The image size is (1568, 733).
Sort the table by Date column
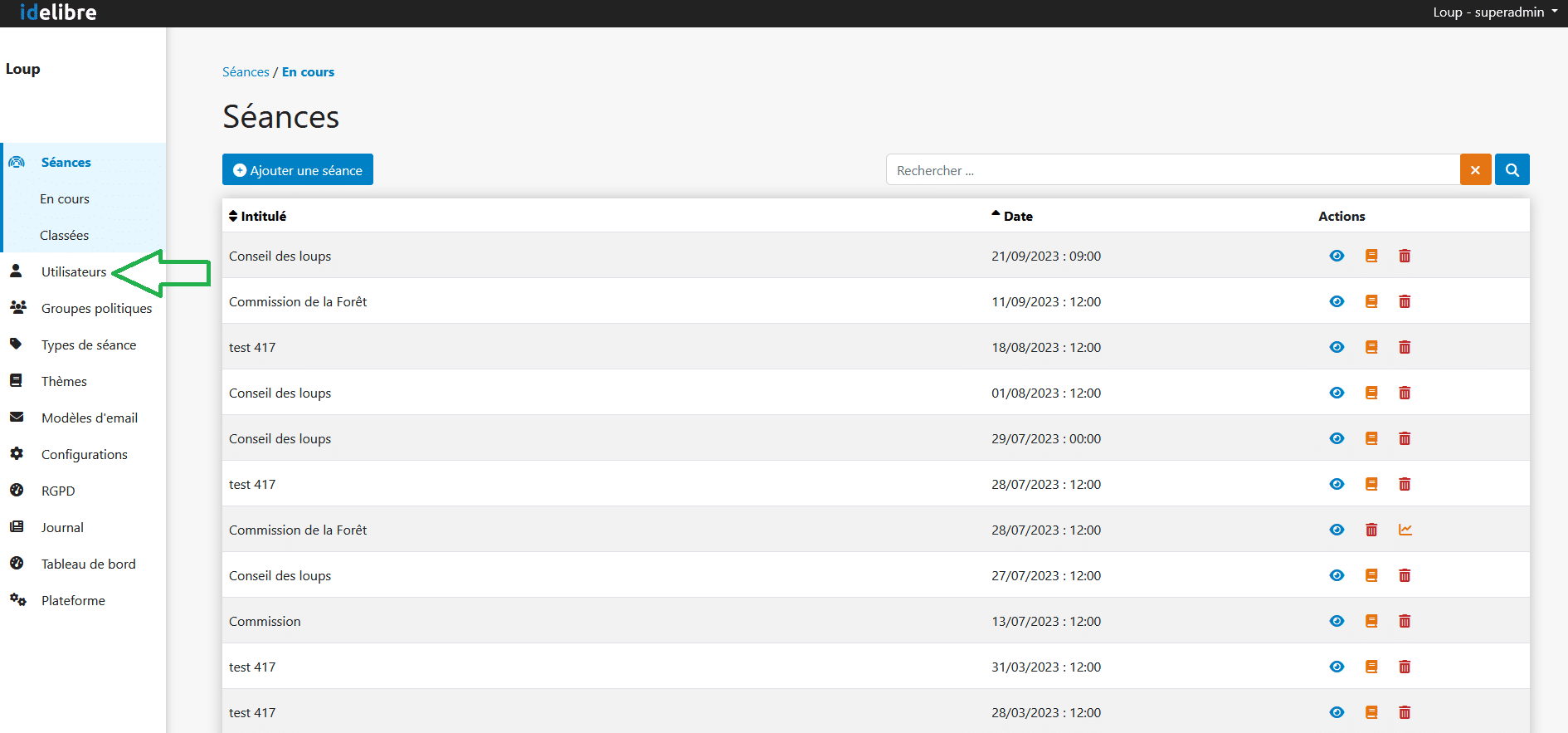pos(1012,216)
